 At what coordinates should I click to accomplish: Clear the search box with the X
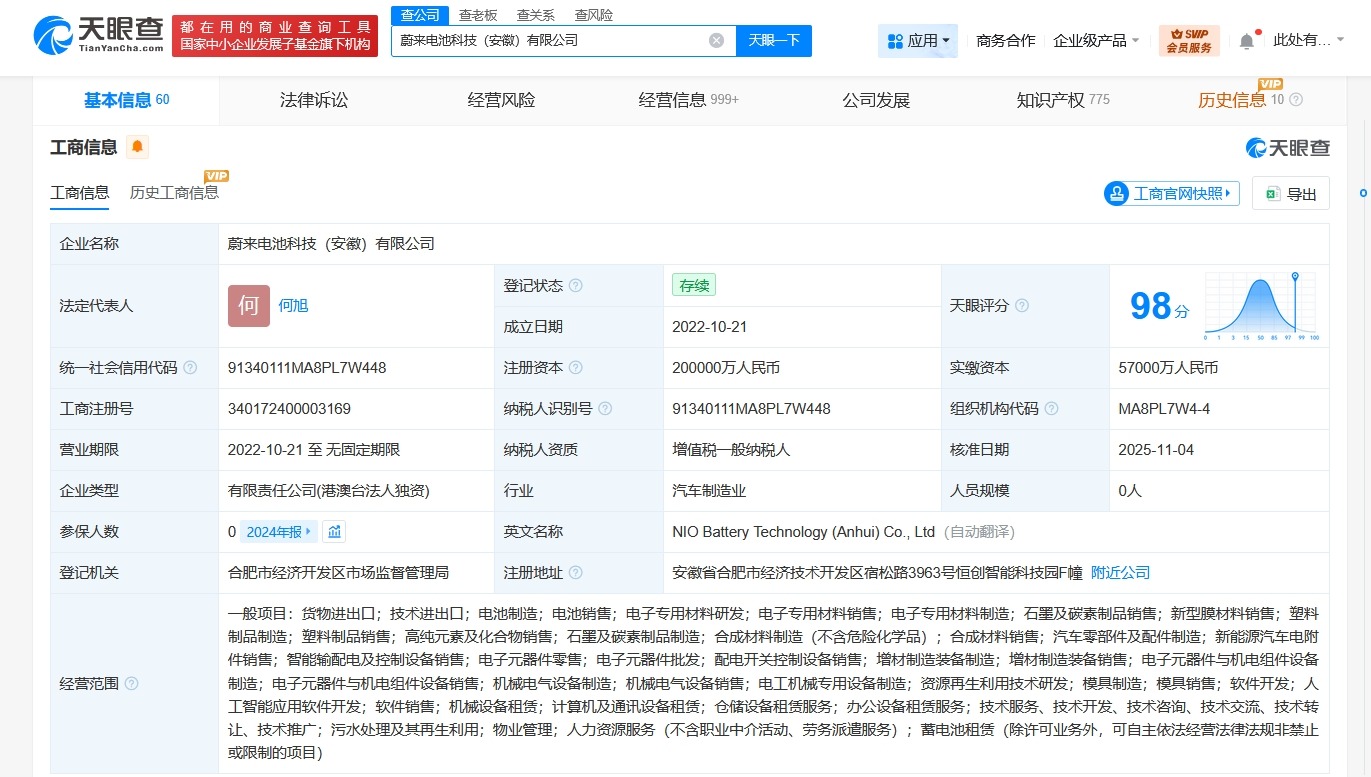[715, 40]
